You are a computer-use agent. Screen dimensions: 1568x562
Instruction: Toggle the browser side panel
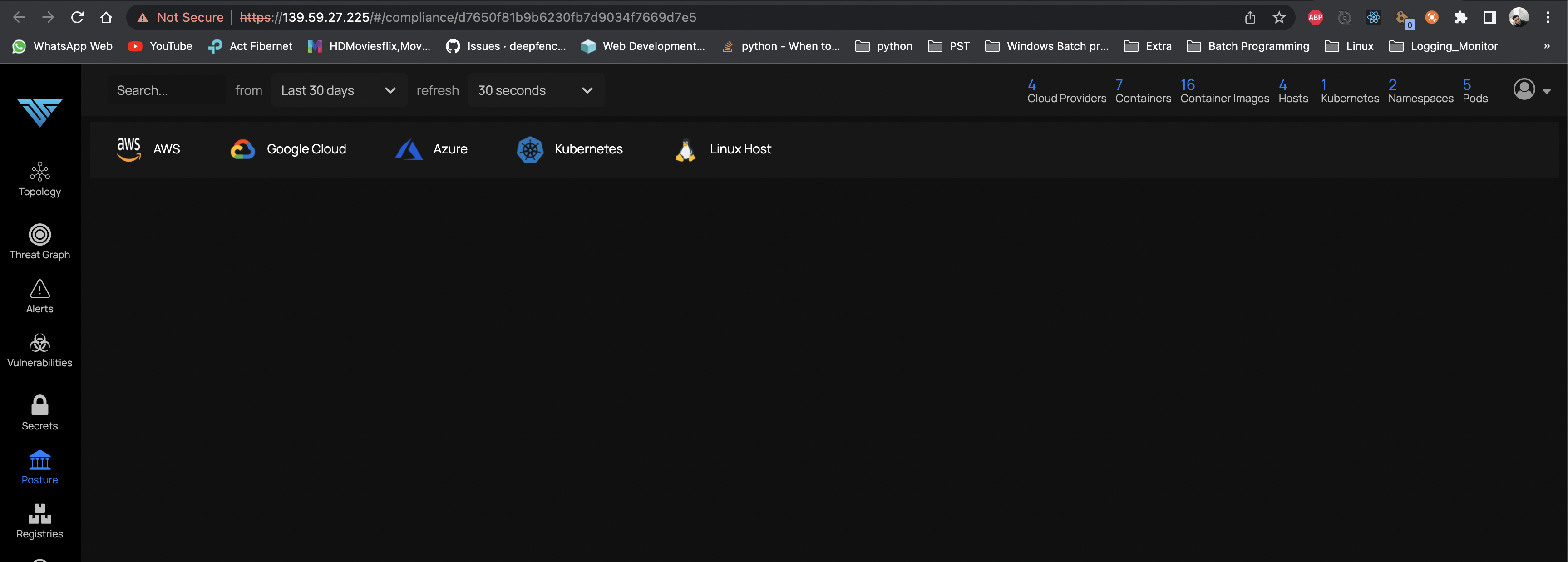click(1489, 17)
